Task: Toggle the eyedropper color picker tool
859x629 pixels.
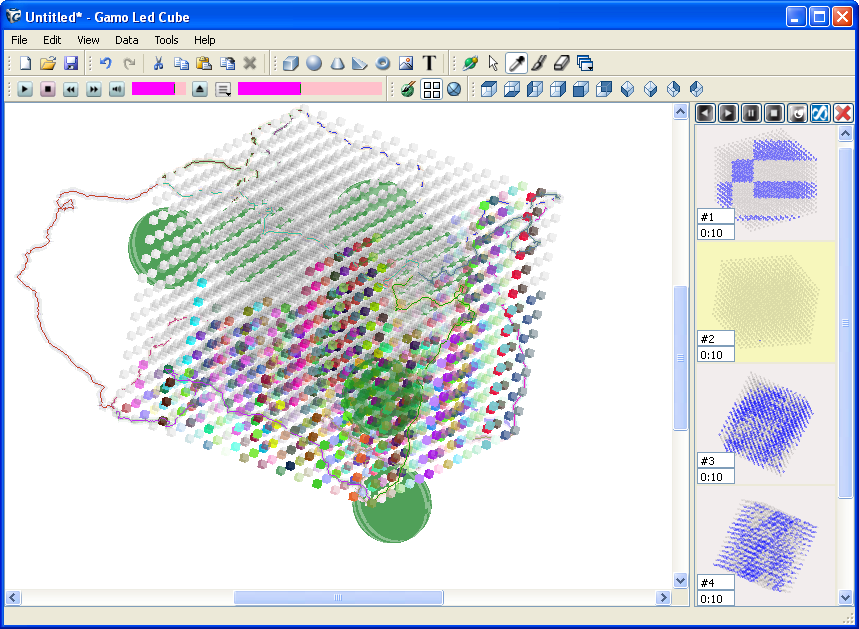Action: pyautogui.click(x=516, y=64)
